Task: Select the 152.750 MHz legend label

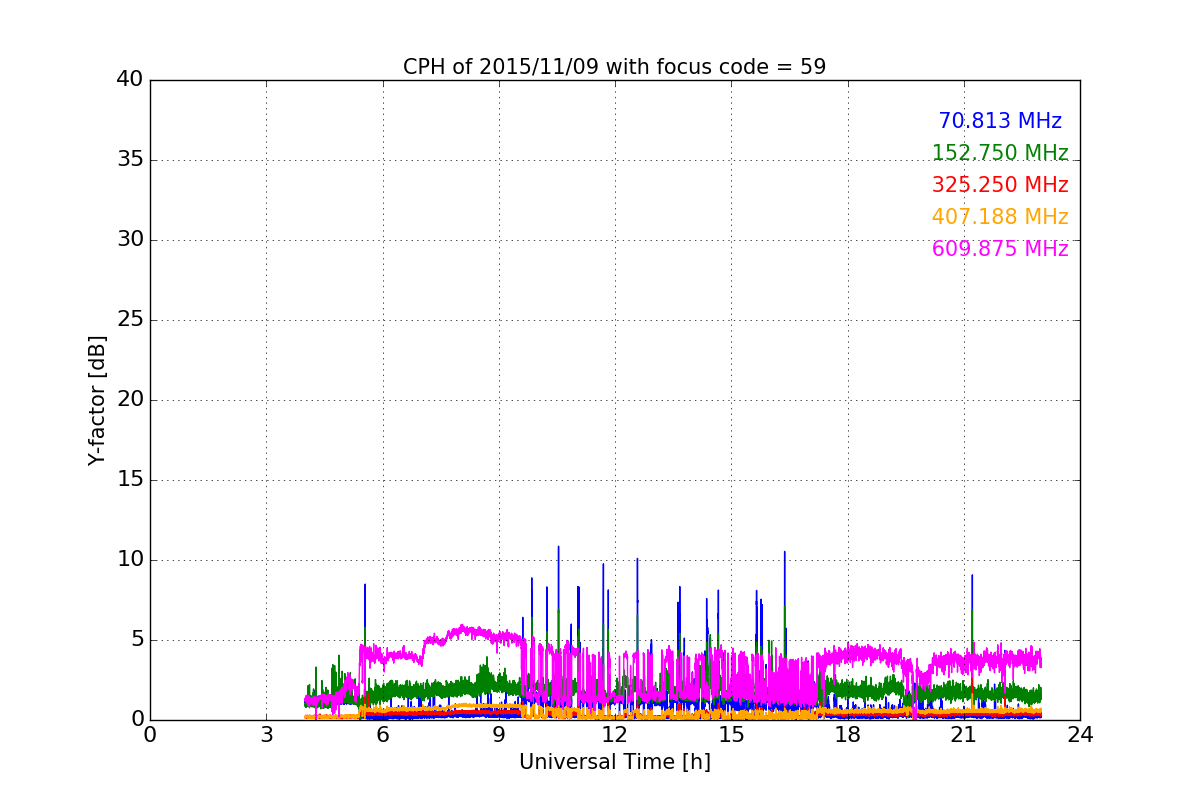Action: pyautogui.click(x=1000, y=153)
